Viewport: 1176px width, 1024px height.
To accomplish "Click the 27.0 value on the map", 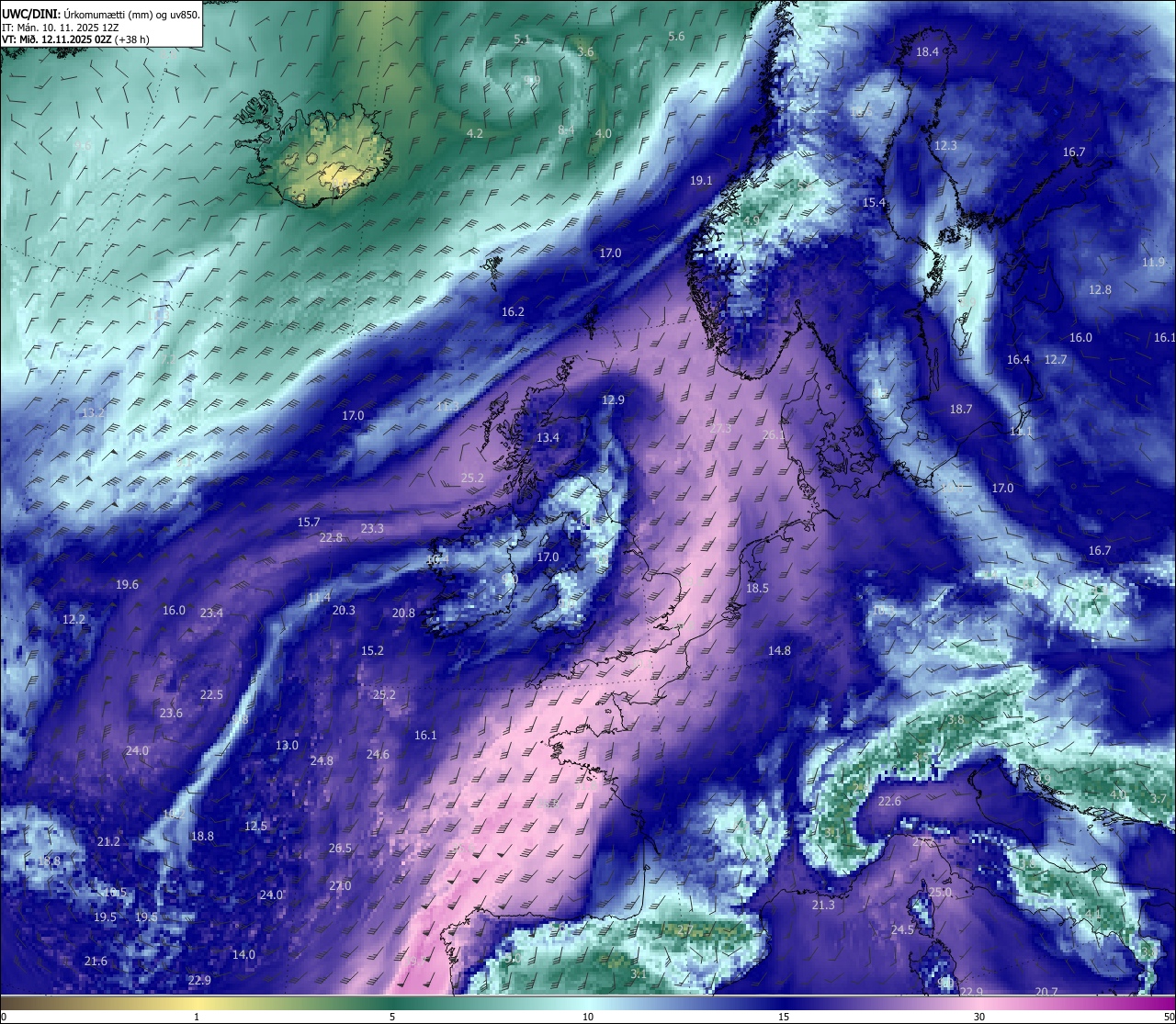I will click(340, 886).
